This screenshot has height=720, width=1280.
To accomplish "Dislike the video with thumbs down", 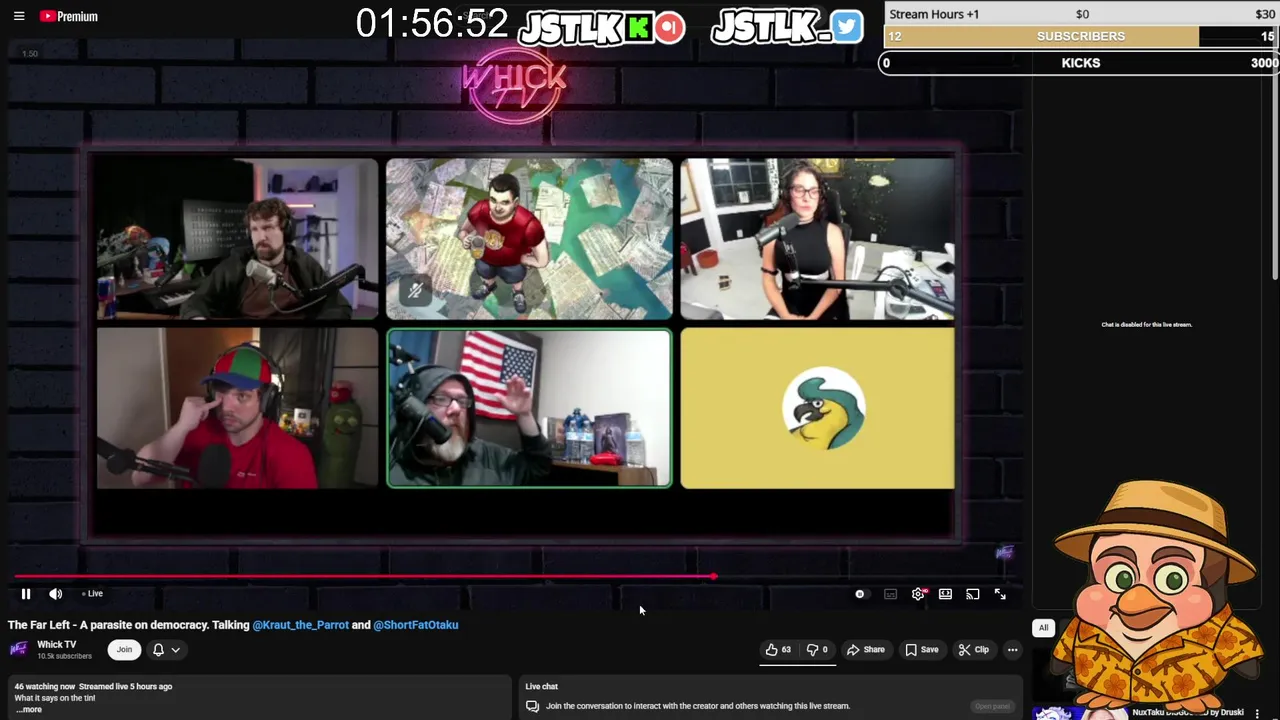I will (x=818, y=650).
